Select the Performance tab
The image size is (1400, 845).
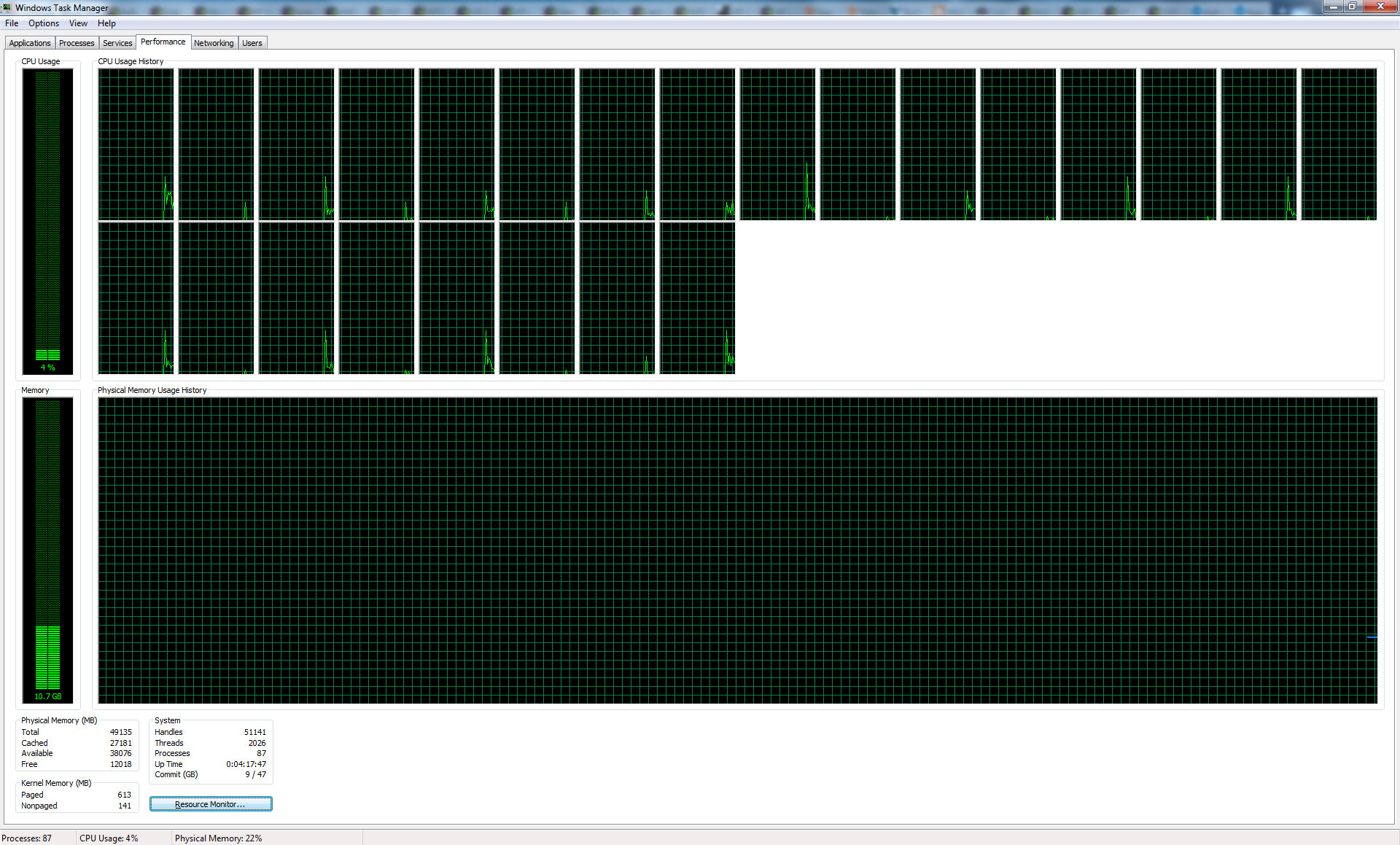coord(163,42)
